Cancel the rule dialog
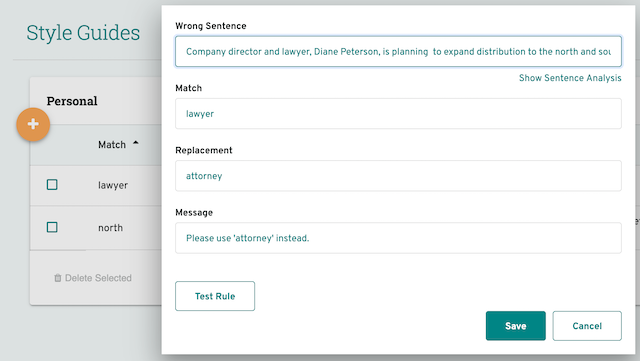Image resolution: width=640 pixels, height=361 pixels. [x=587, y=326]
